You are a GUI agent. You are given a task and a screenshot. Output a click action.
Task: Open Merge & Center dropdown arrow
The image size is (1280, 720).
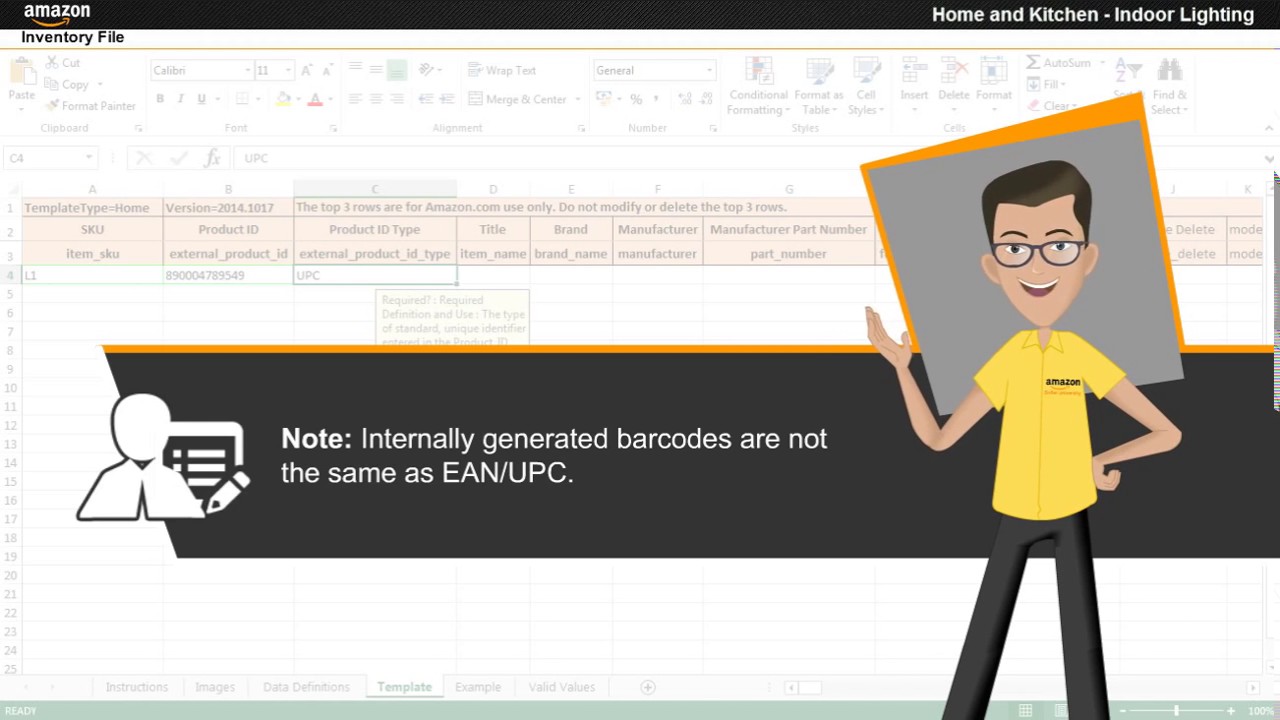click(x=578, y=99)
